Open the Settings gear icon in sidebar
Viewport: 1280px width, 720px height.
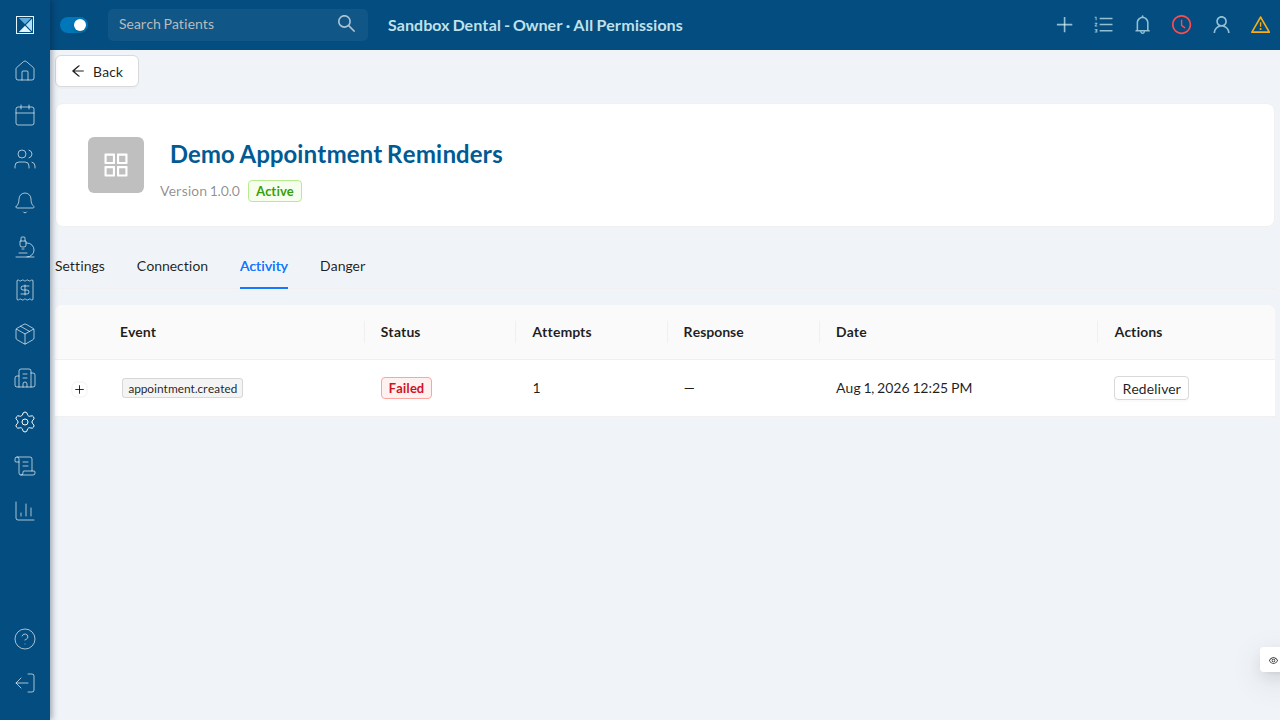(x=25, y=422)
